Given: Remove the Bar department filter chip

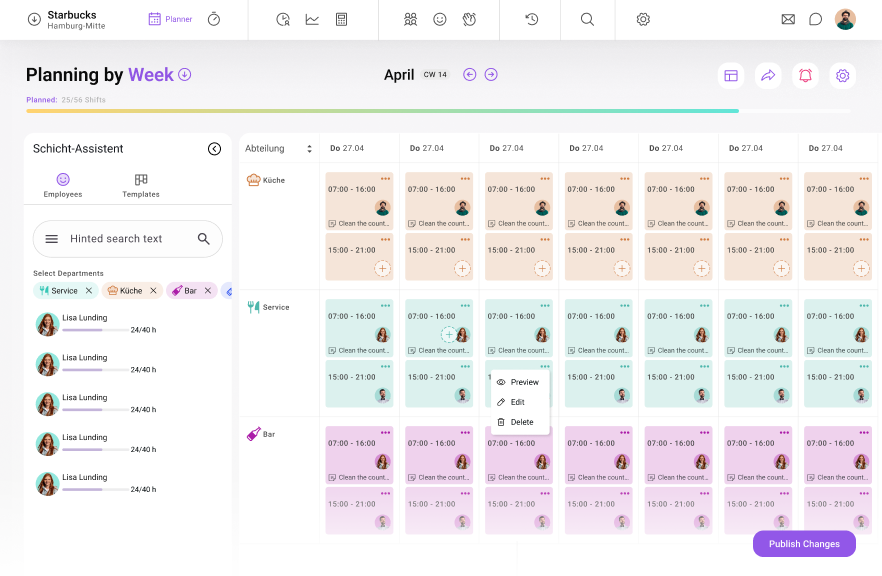Looking at the screenshot, I should [x=208, y=291].
